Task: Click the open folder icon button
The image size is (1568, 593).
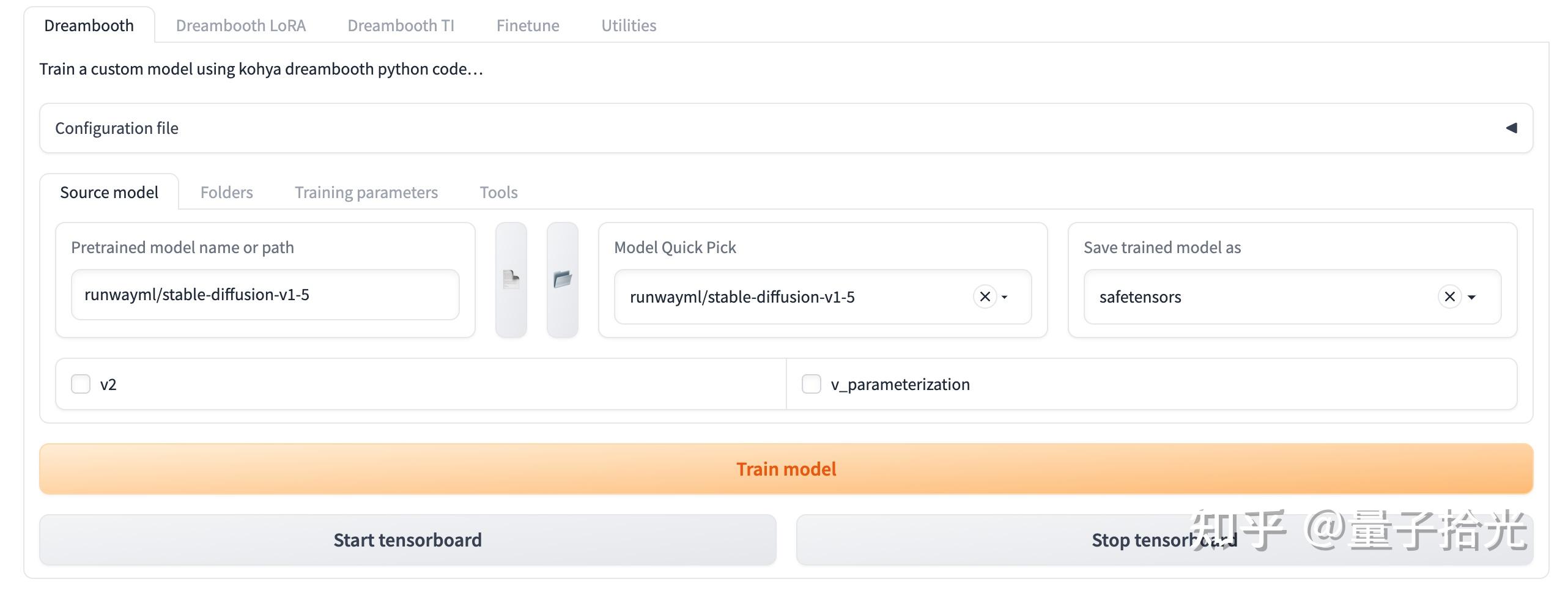Action: (562, 280)
